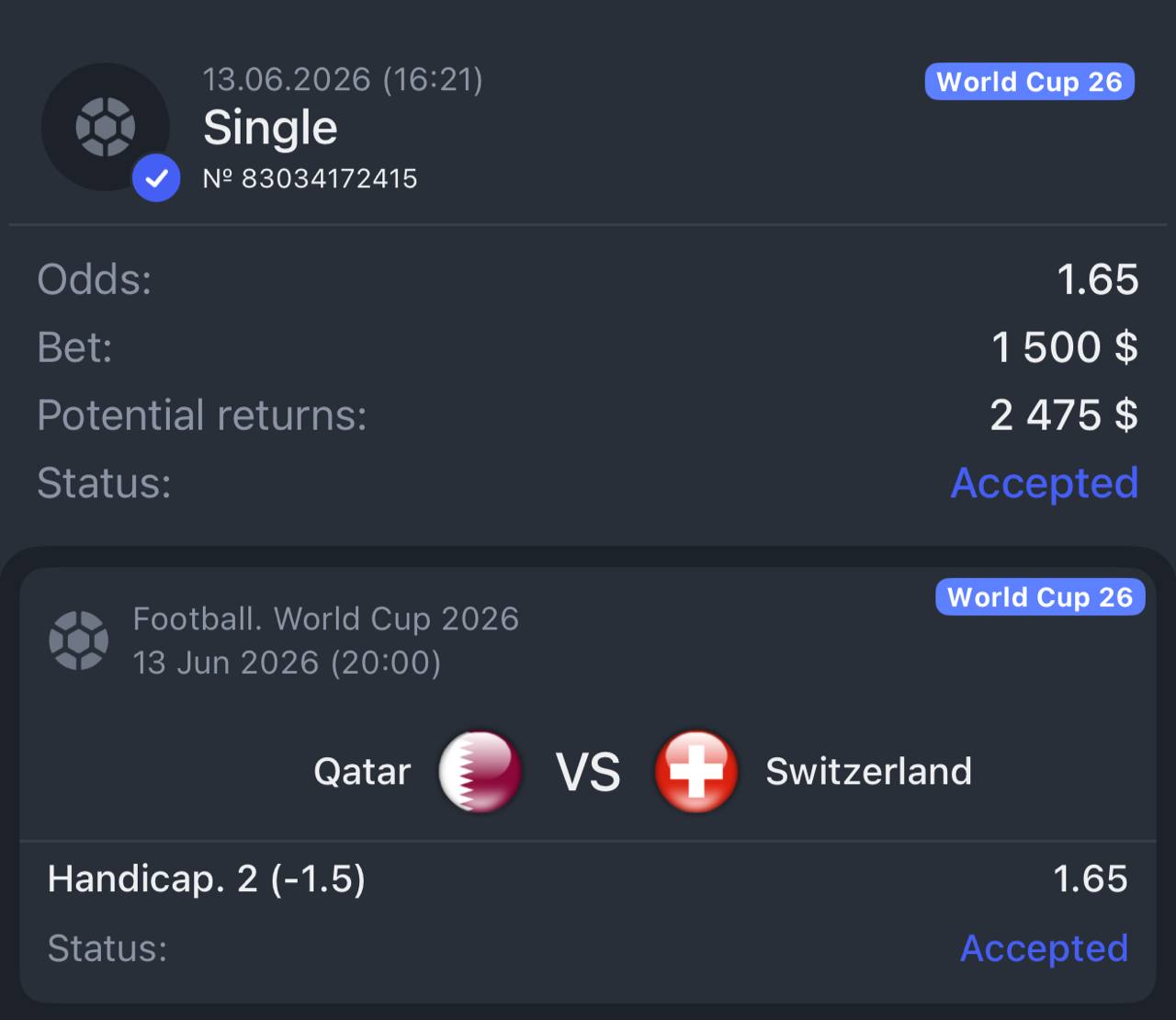Click the Football. World Cup 2026 label
Screen dimensions: 1176x1020
(326, 619)
